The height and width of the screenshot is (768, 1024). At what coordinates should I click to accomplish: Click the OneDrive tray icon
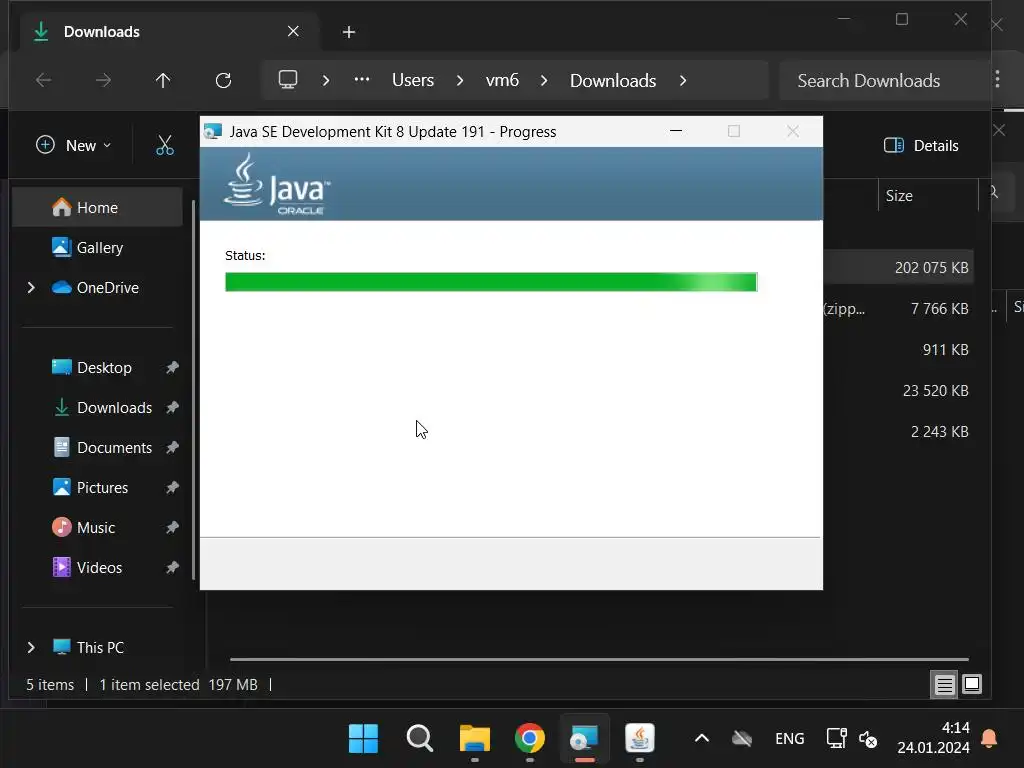pos(742,739)
